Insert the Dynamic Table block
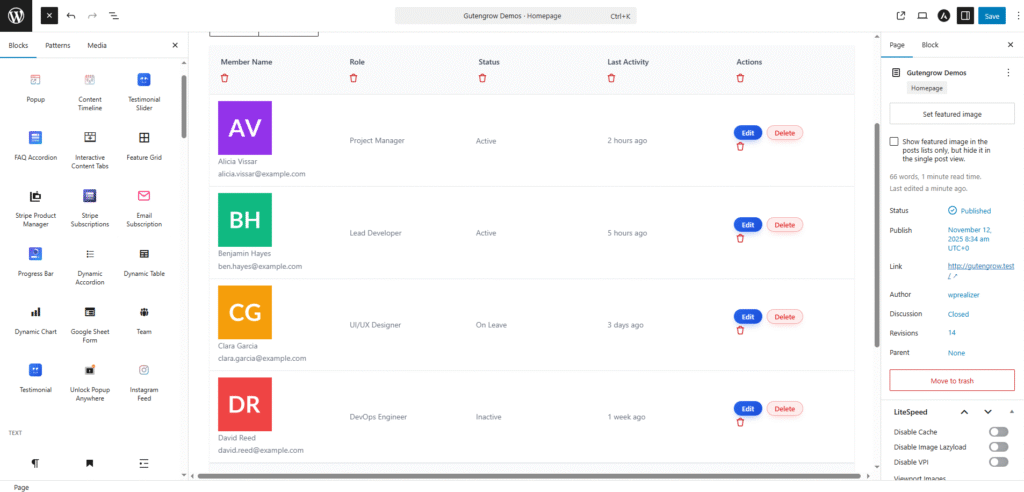This screenshot has width=1024, height=492. pos(144,263)
